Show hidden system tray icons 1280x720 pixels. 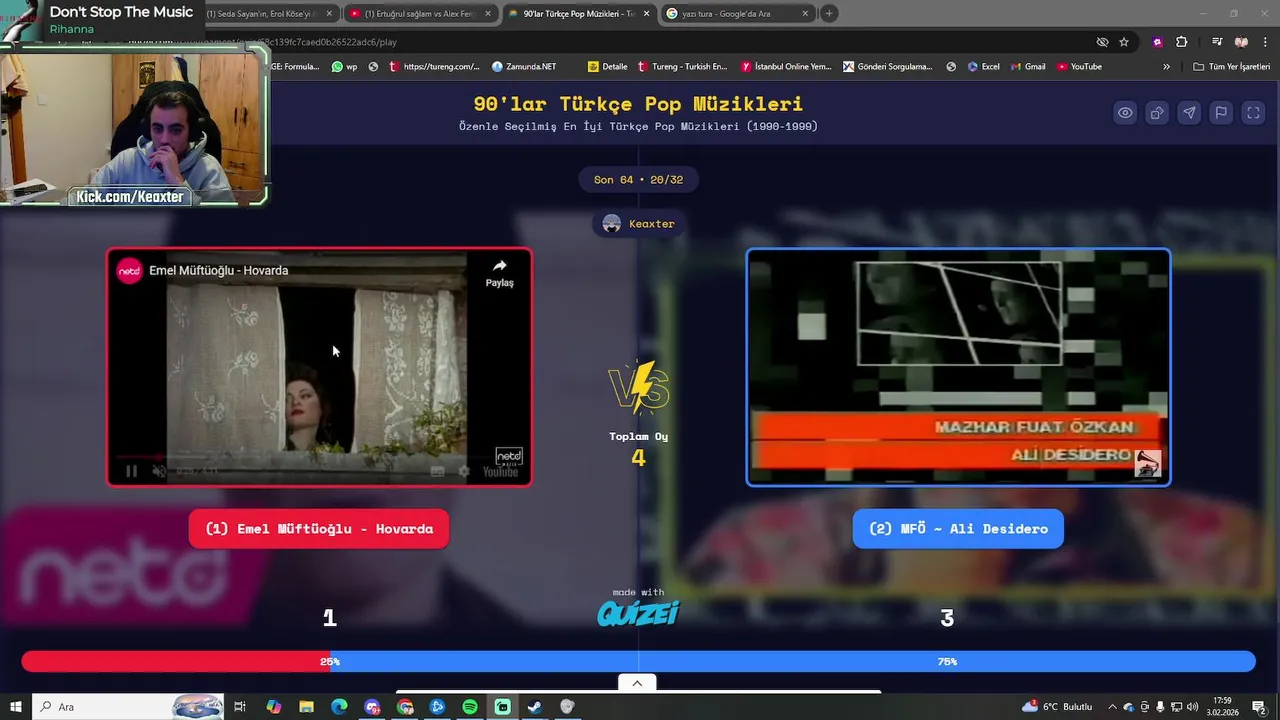[x=1112, y=707]
